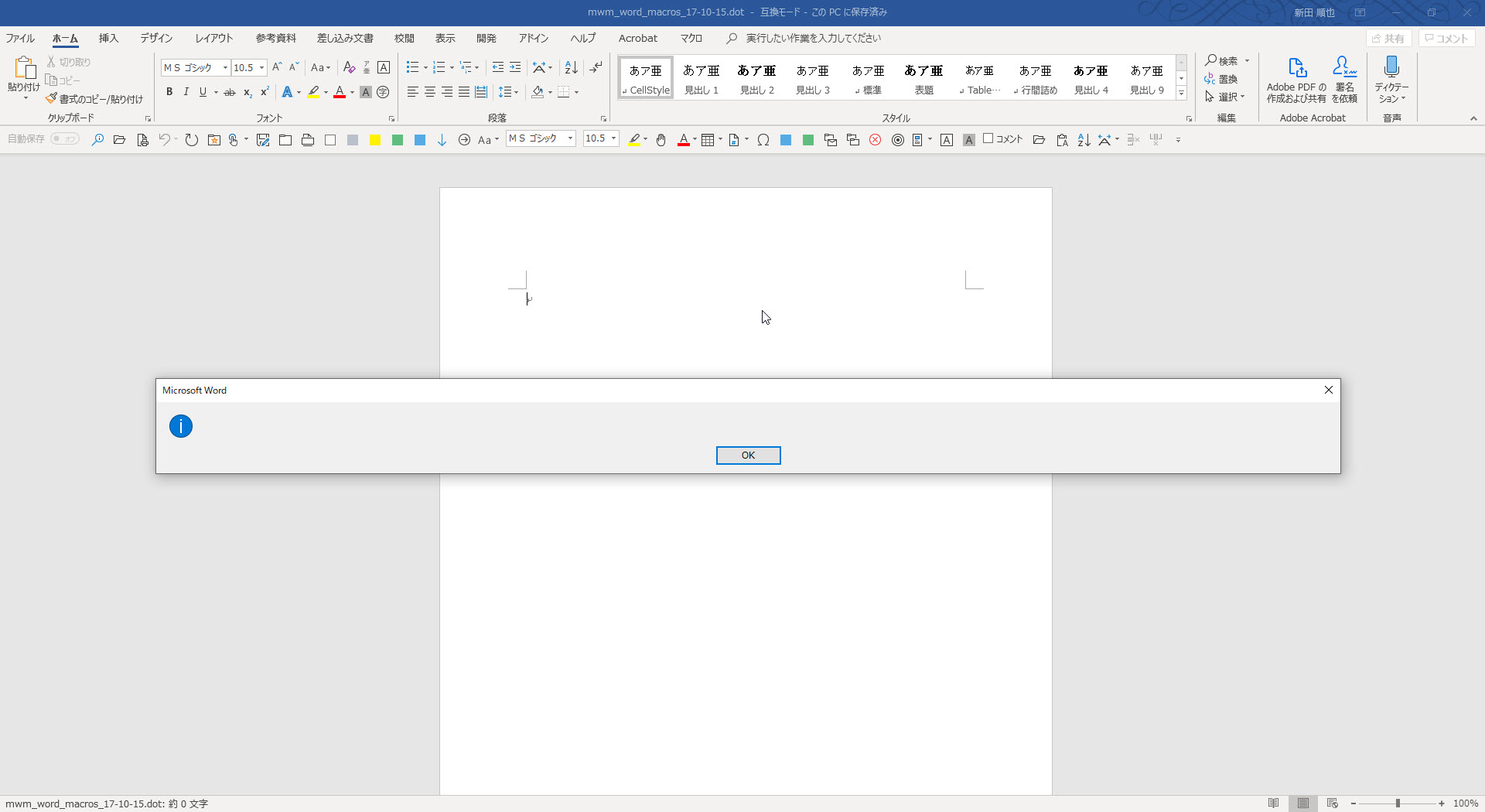Image resolution: width=1485 pixels, height=812 pixels.
Task: Open the change case Aa dropdown in ribbon
Action: point(320,67)
